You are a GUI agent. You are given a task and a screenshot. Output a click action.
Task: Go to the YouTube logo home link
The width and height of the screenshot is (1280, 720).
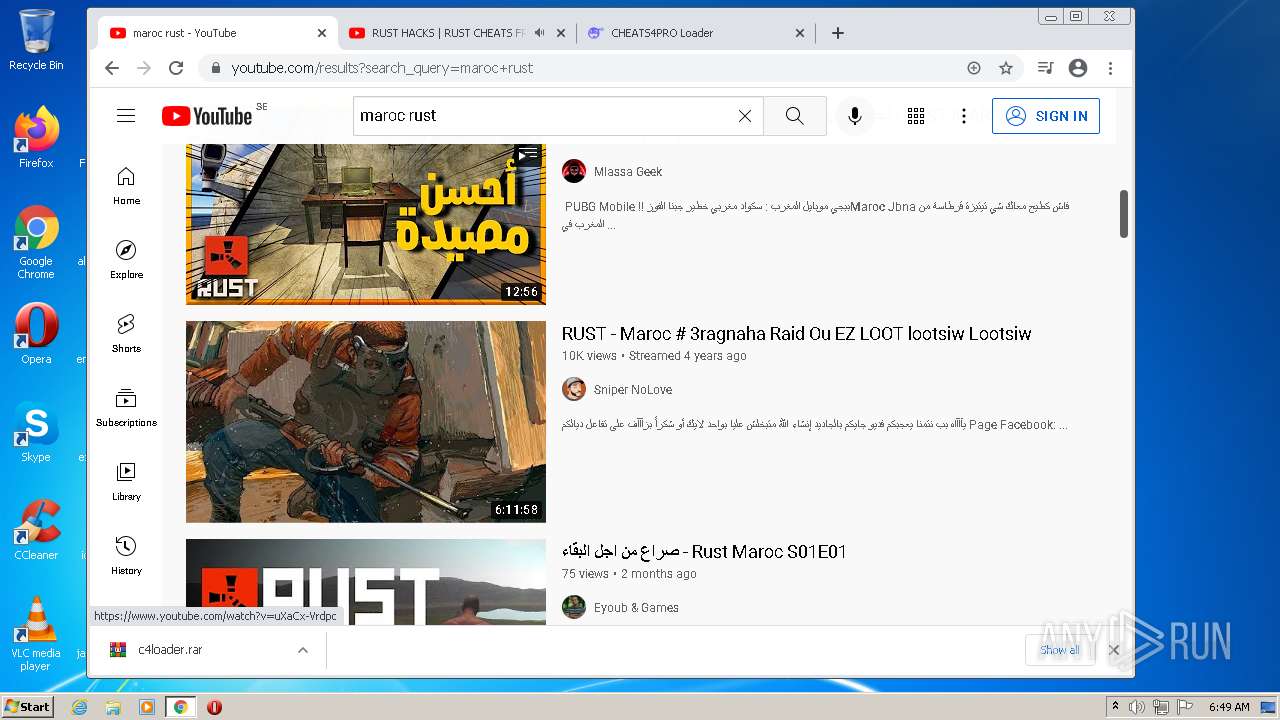(x=207, y=116)
